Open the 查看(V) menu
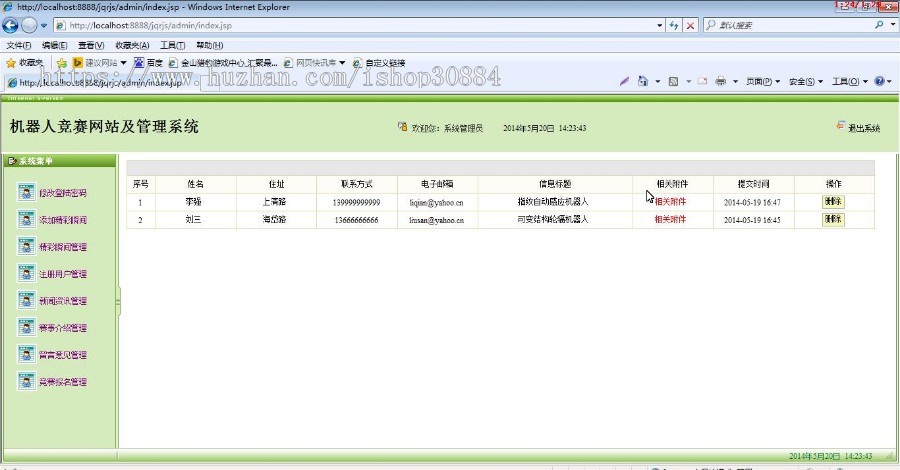This screenshot has width=900, height=470. pyautogui.click(x=91, y=45)
